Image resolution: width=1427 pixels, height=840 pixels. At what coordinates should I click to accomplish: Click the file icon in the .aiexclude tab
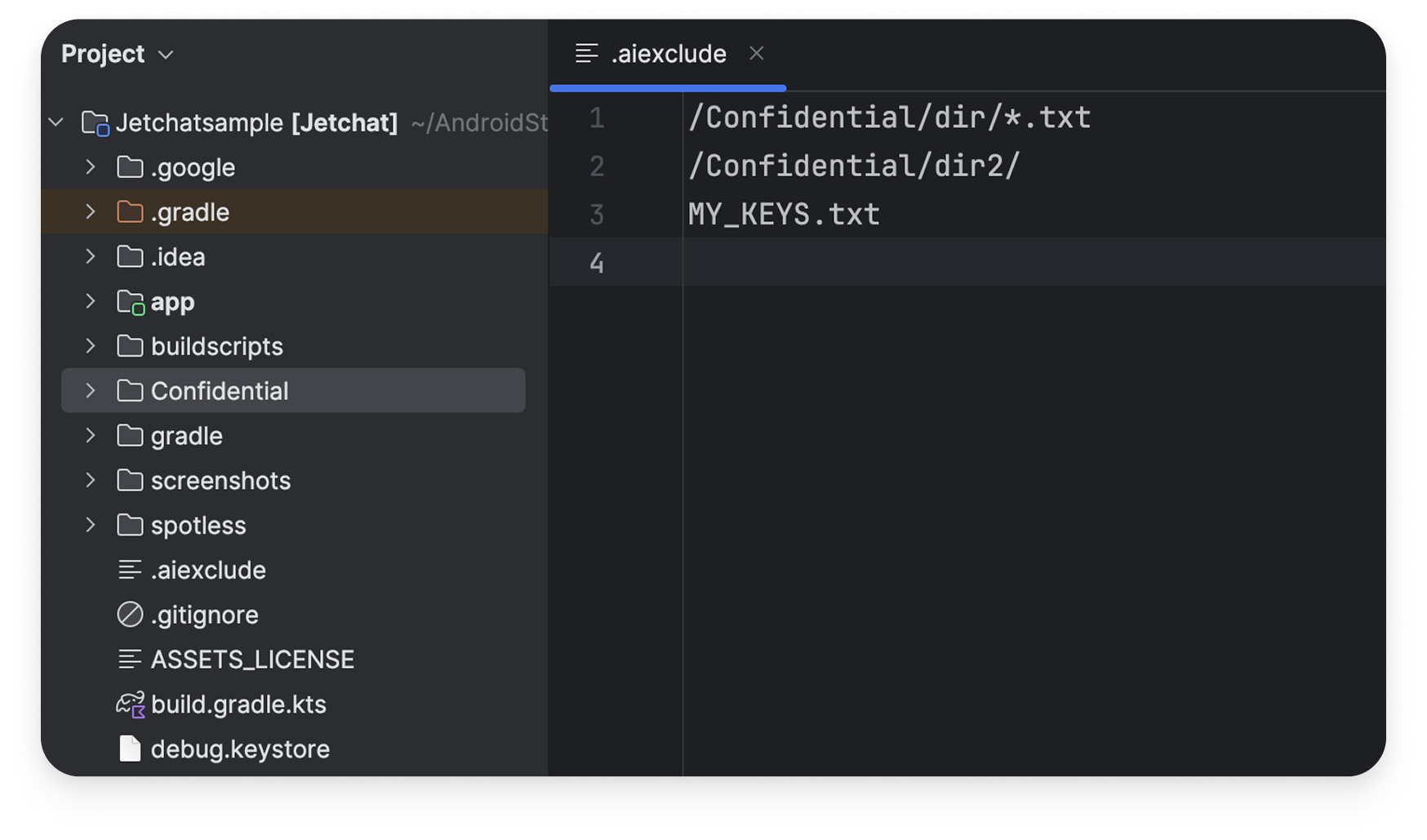[x=586, y=53]
